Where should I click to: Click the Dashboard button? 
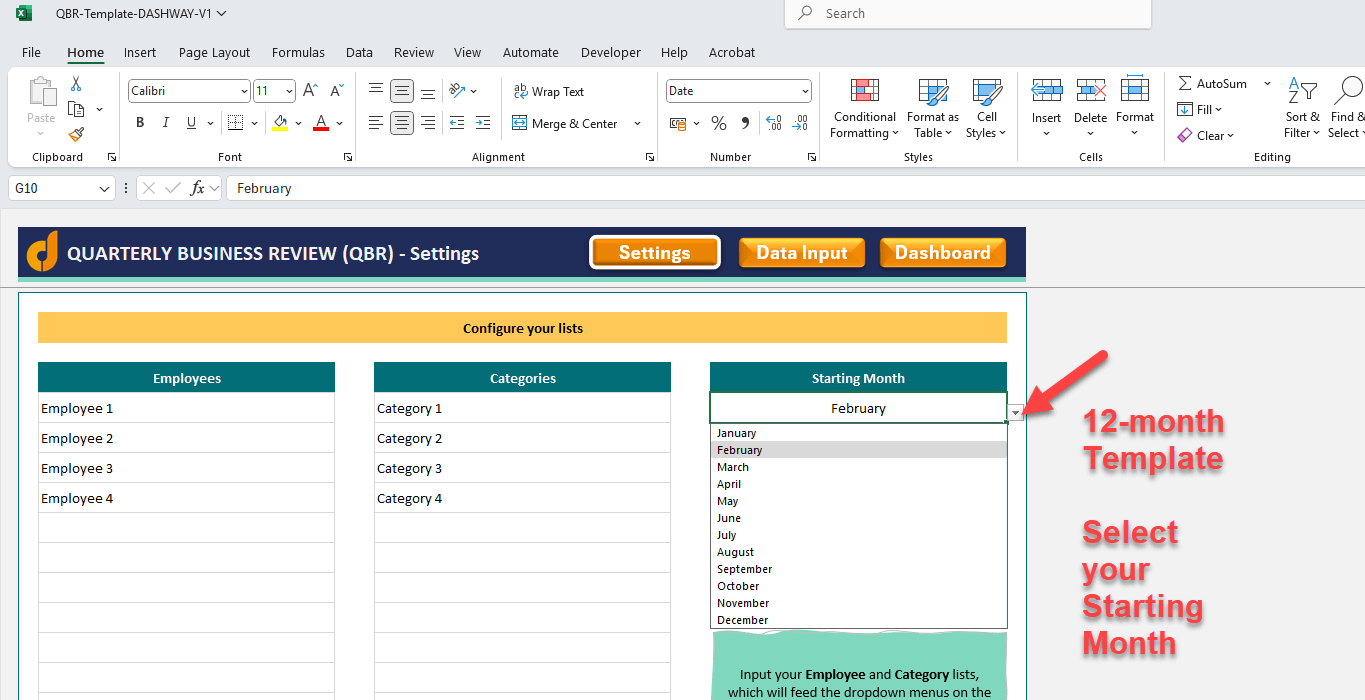[942, 252]
